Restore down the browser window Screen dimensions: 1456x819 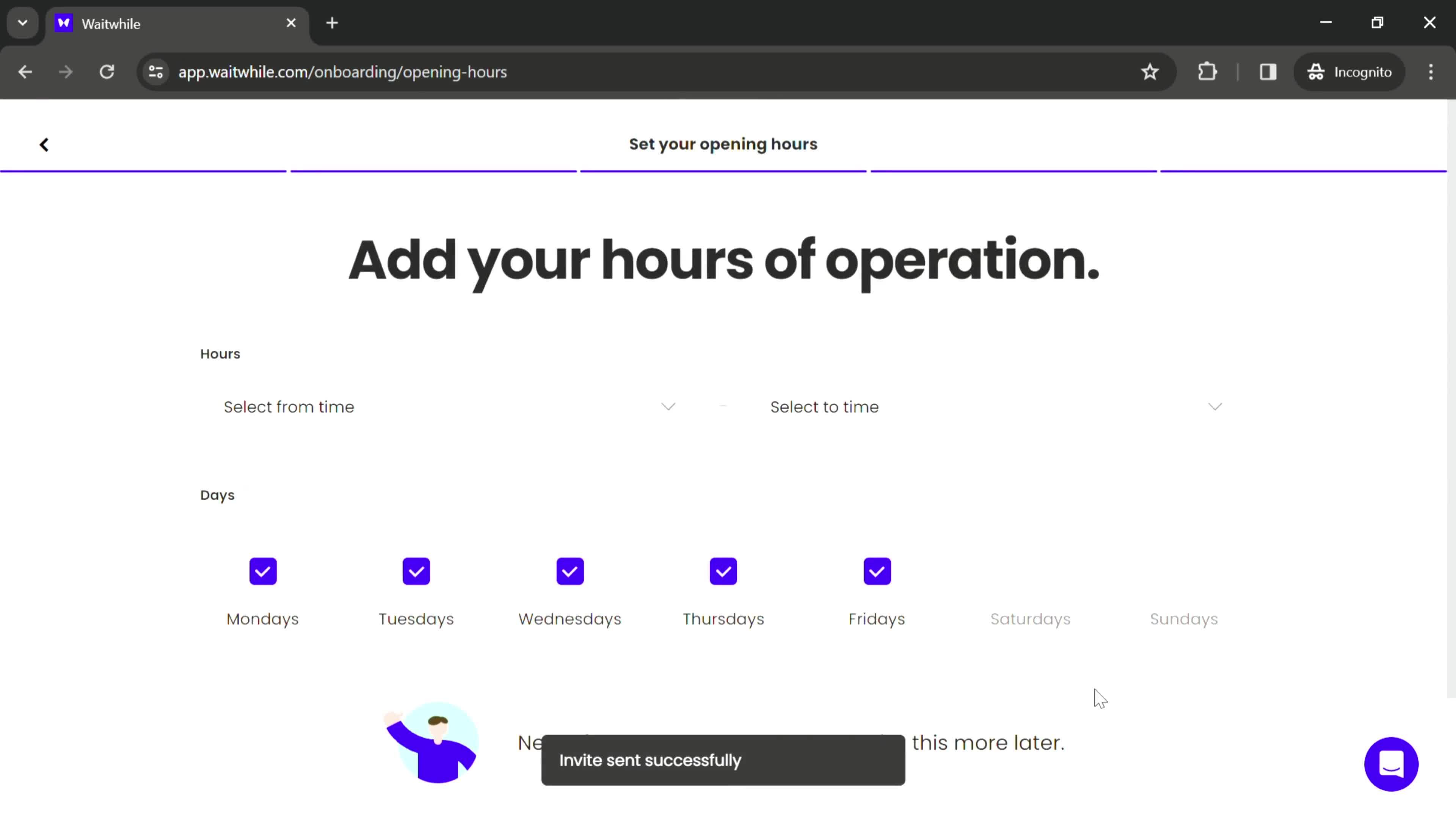(1378, 23)
